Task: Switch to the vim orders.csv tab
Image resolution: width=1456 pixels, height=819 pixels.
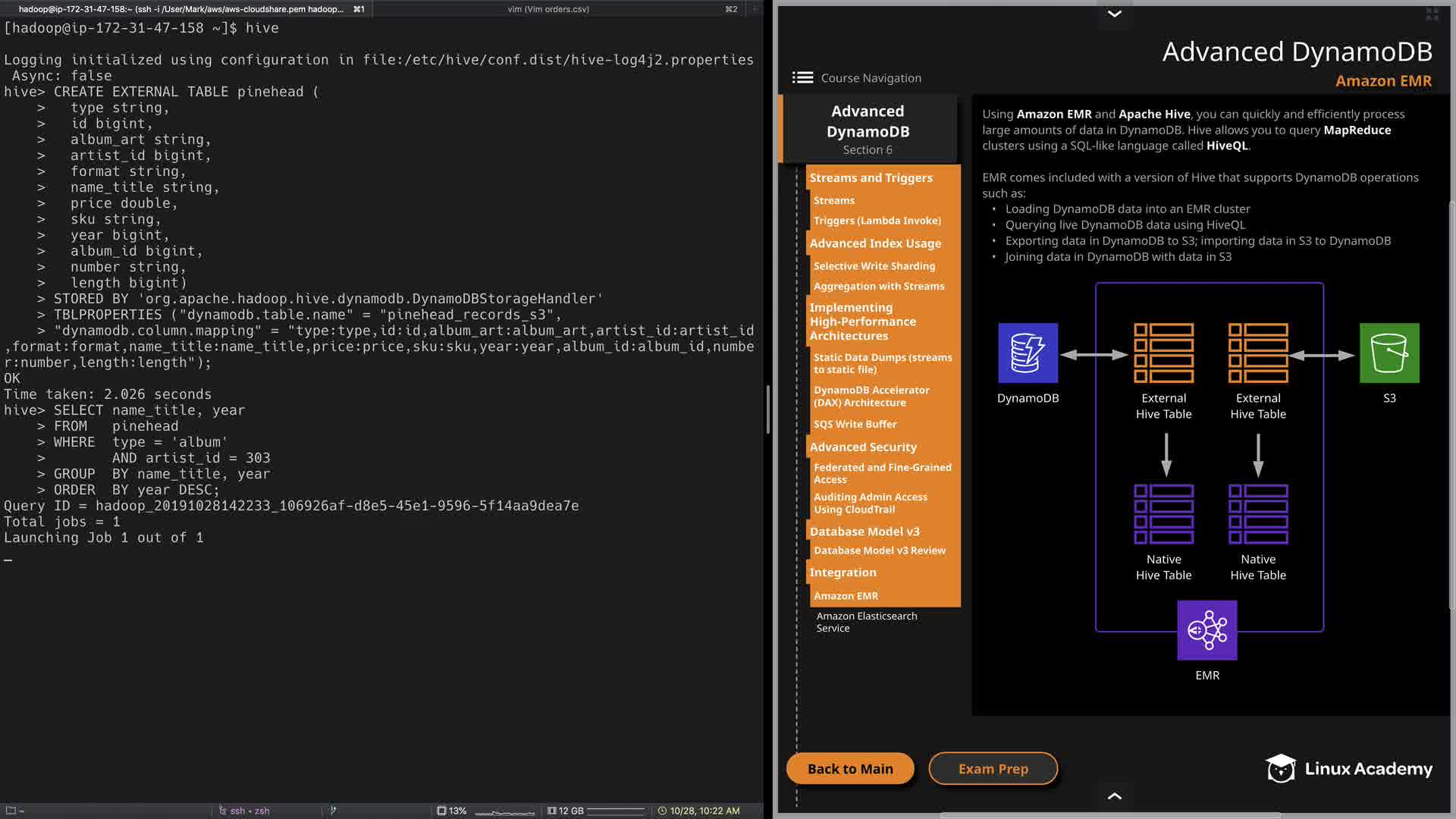Action: click(548, 9)
